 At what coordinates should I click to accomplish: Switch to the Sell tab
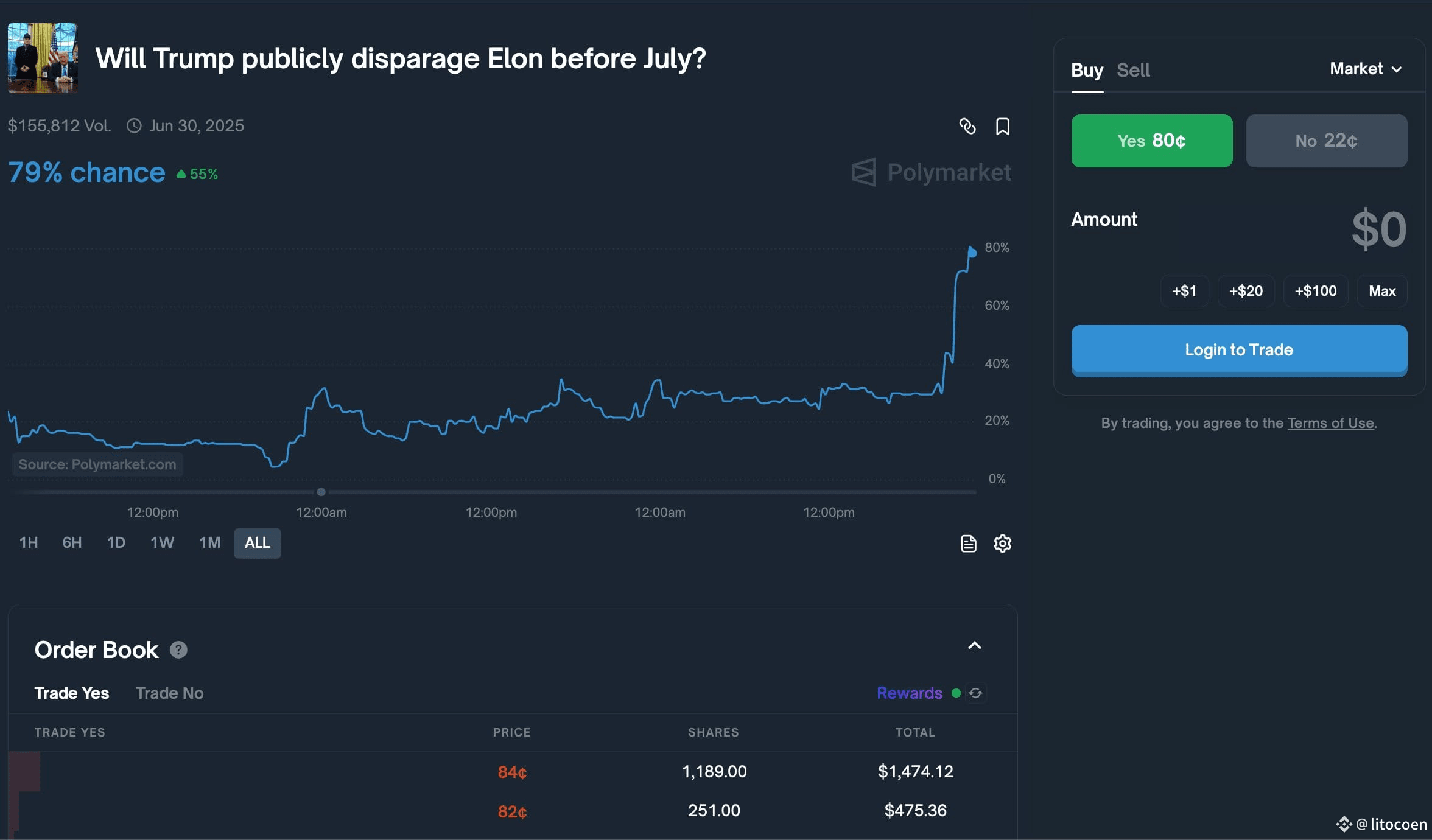[x=1133, y=70]
